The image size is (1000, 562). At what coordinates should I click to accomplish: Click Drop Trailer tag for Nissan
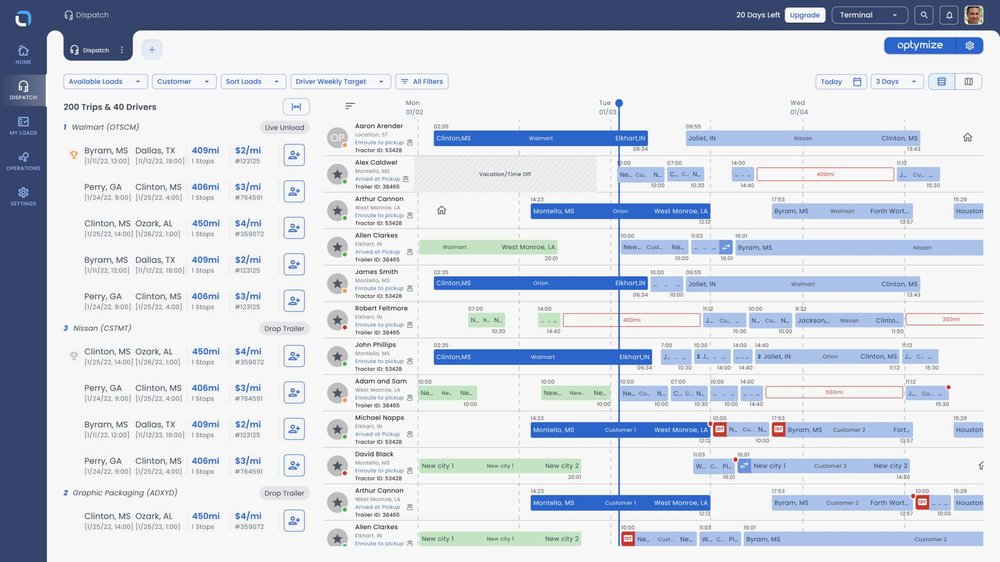pyautogui.click(x=284, y=329)
